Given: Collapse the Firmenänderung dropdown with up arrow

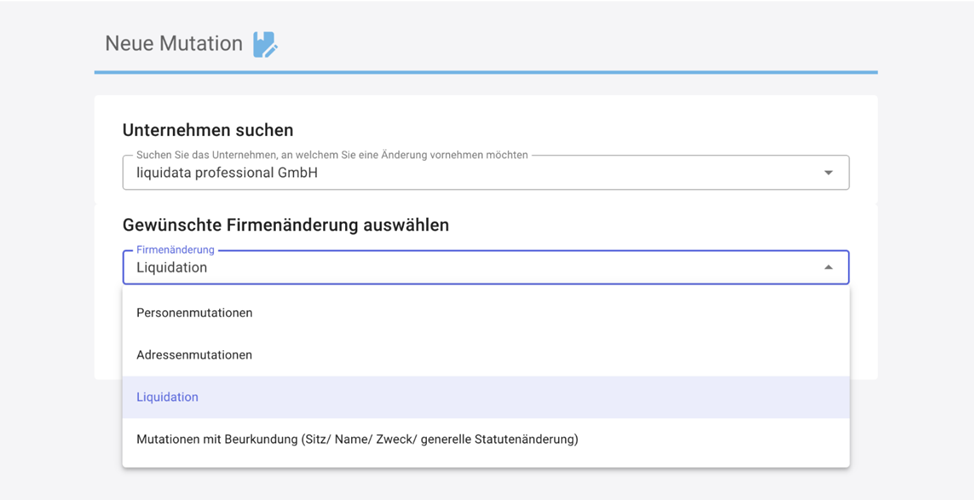Looking at the screenshot, I should 828,267.
